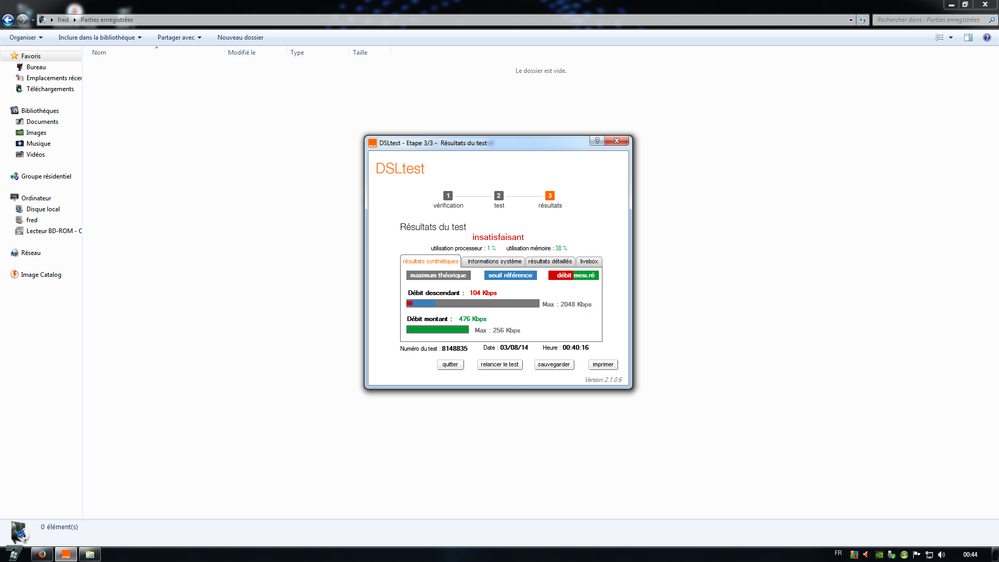Image resolution: width=999 pixels, height=562 pixels.
Task: Open the Organiser menu
Action: pyautogui.click(x=25, y=38)
